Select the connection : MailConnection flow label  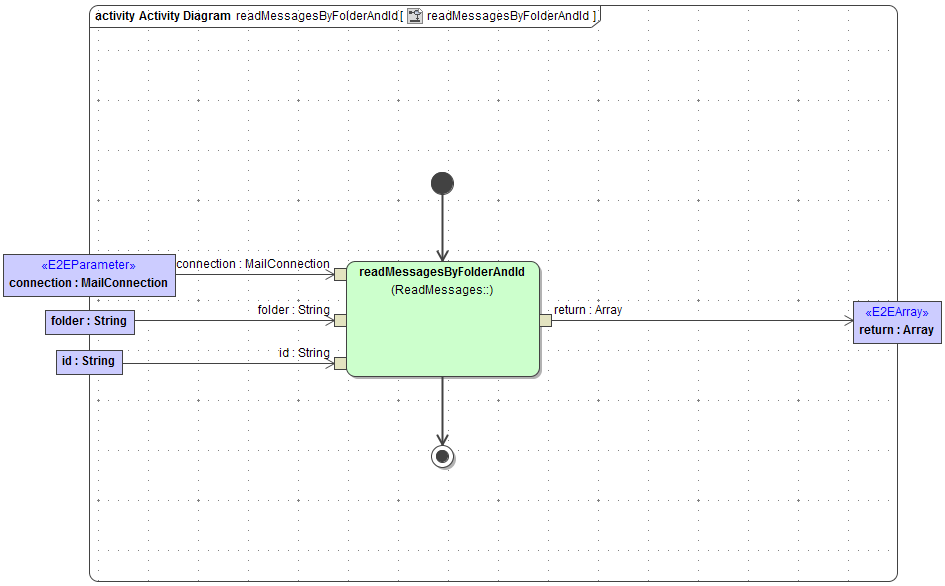pos(253,264)
